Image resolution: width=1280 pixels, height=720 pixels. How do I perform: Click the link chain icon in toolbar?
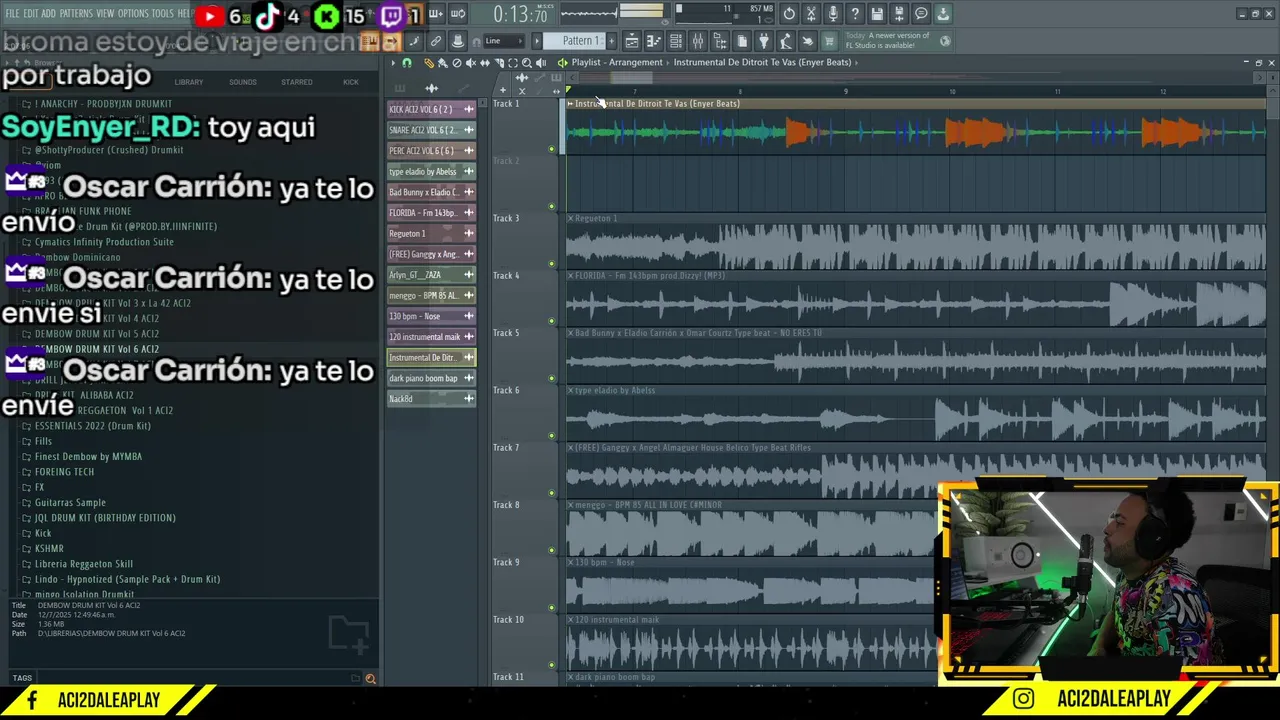pos(436,41)
